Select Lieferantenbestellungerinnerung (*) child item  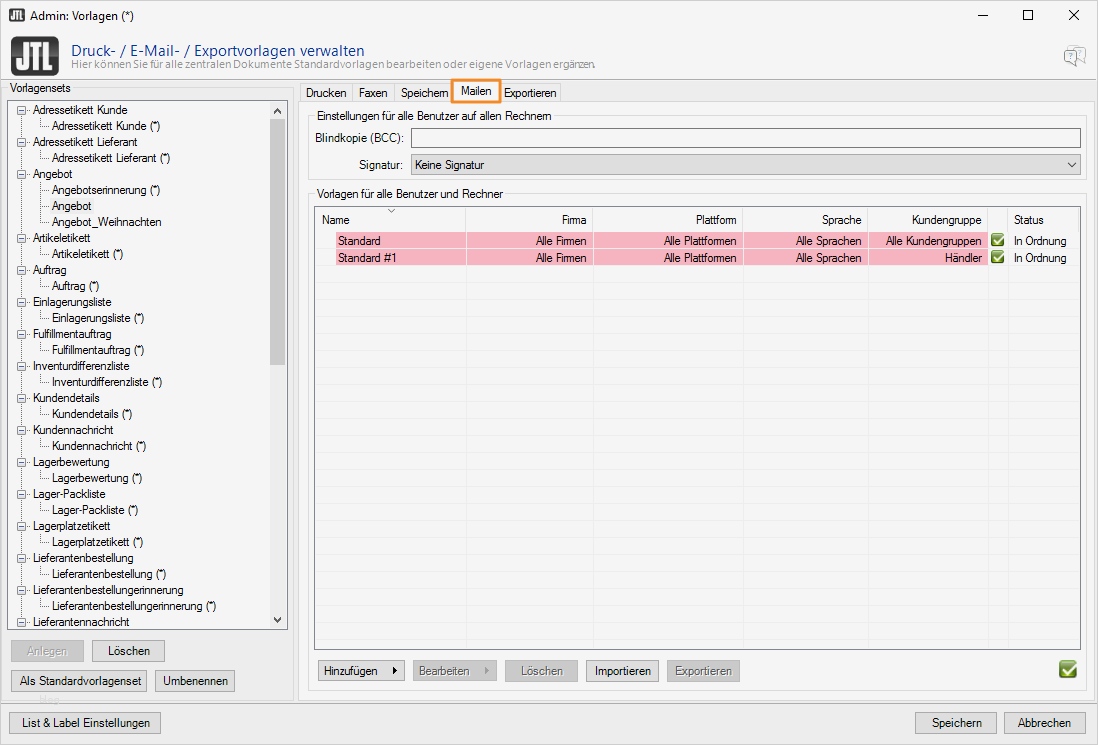click(134, 606)
